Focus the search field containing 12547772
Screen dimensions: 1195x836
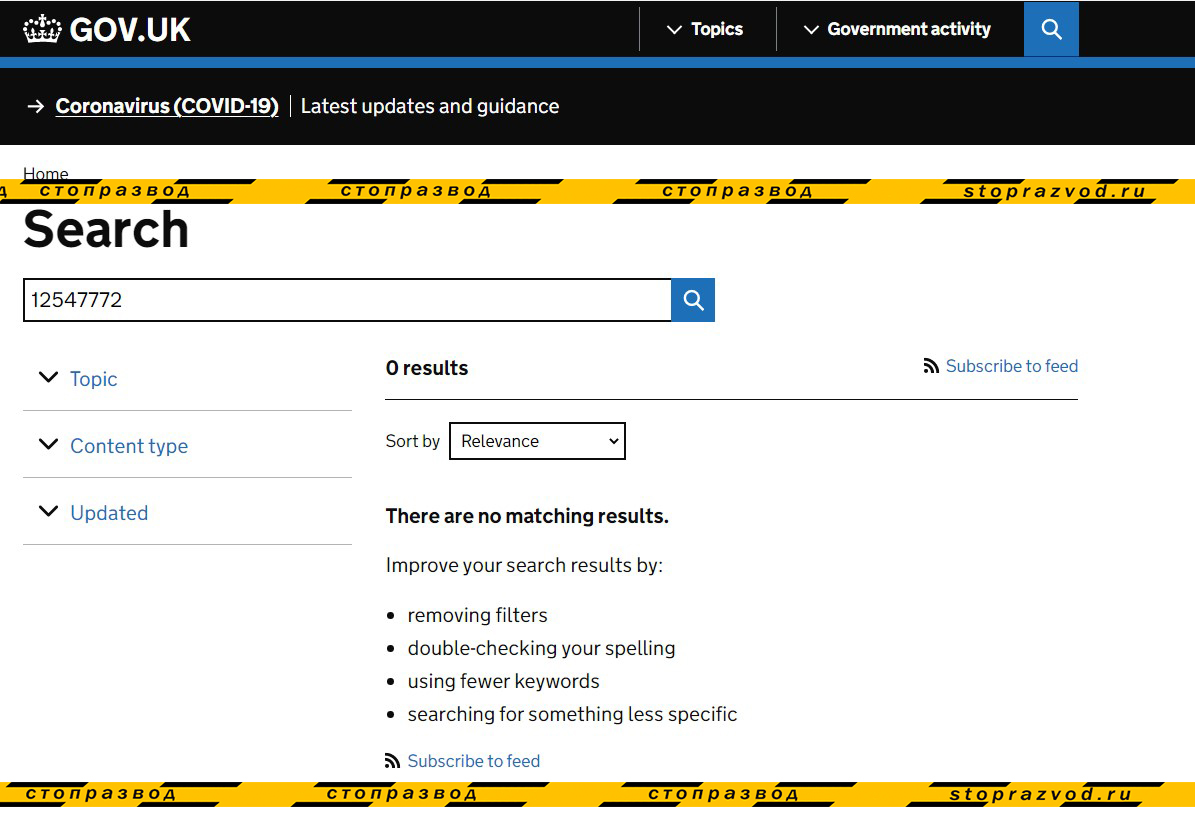[347, 300]
